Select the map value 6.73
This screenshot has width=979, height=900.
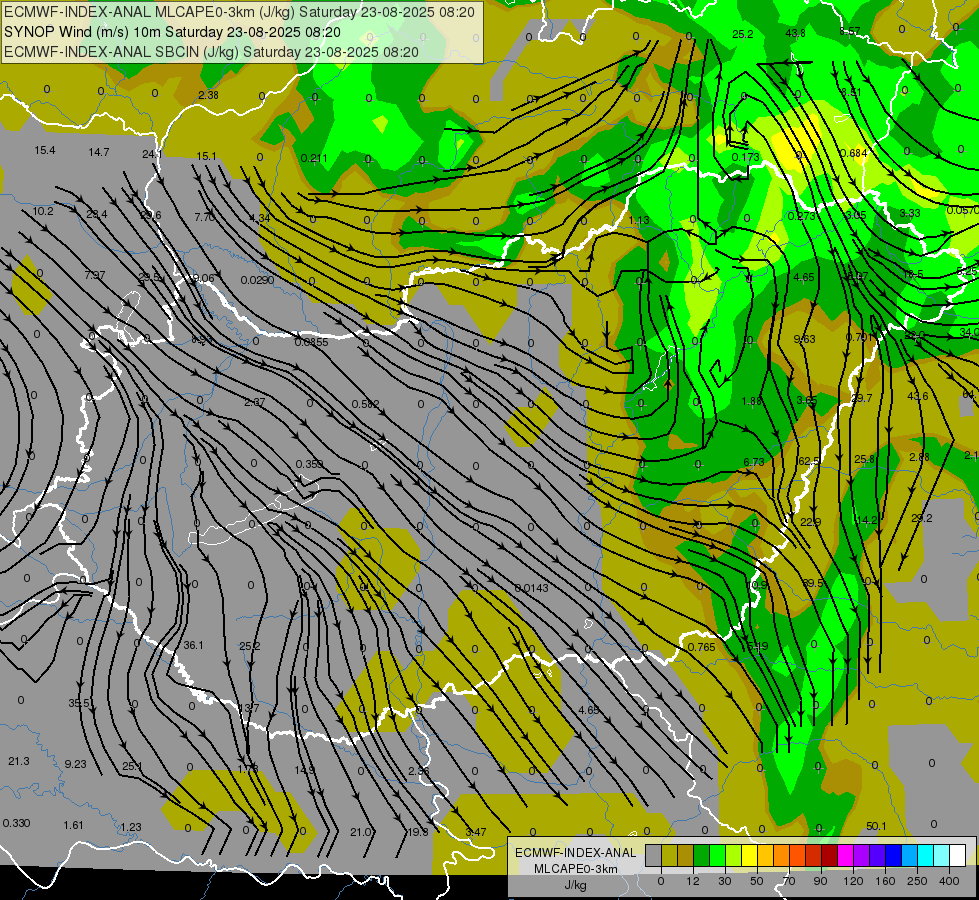[x=754, y=463]
